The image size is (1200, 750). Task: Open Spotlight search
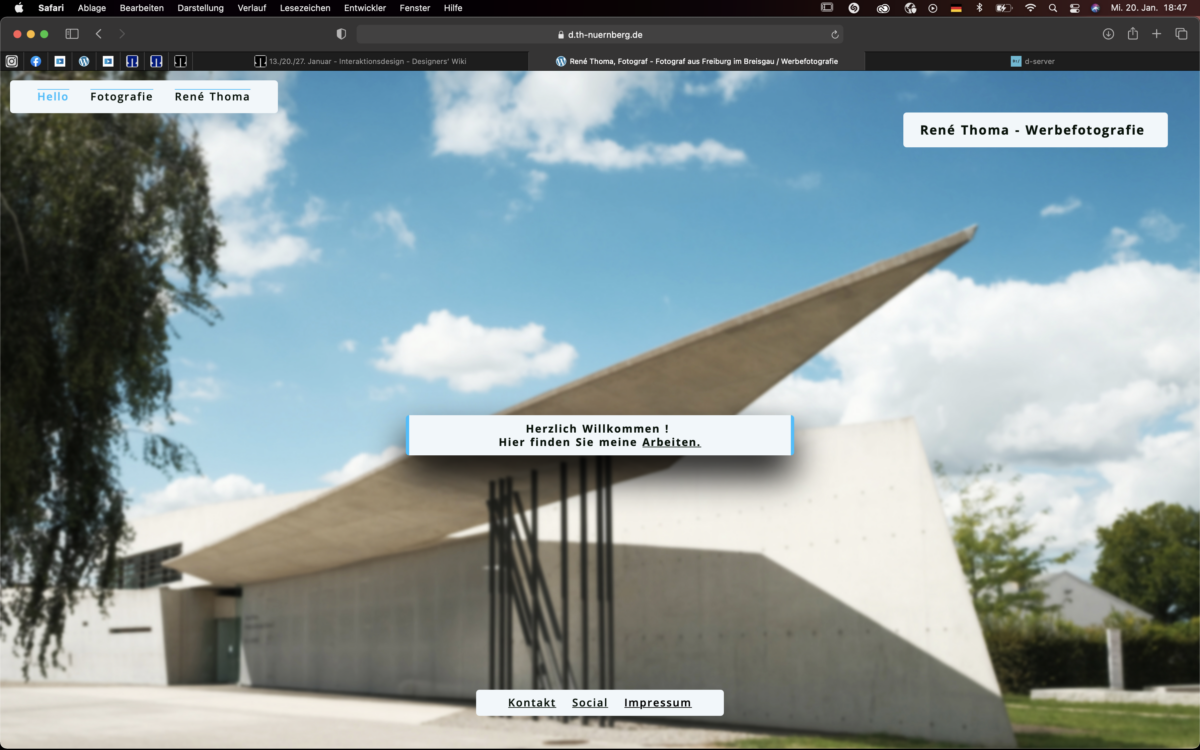pyautogui.click(x=1053, y=8)
